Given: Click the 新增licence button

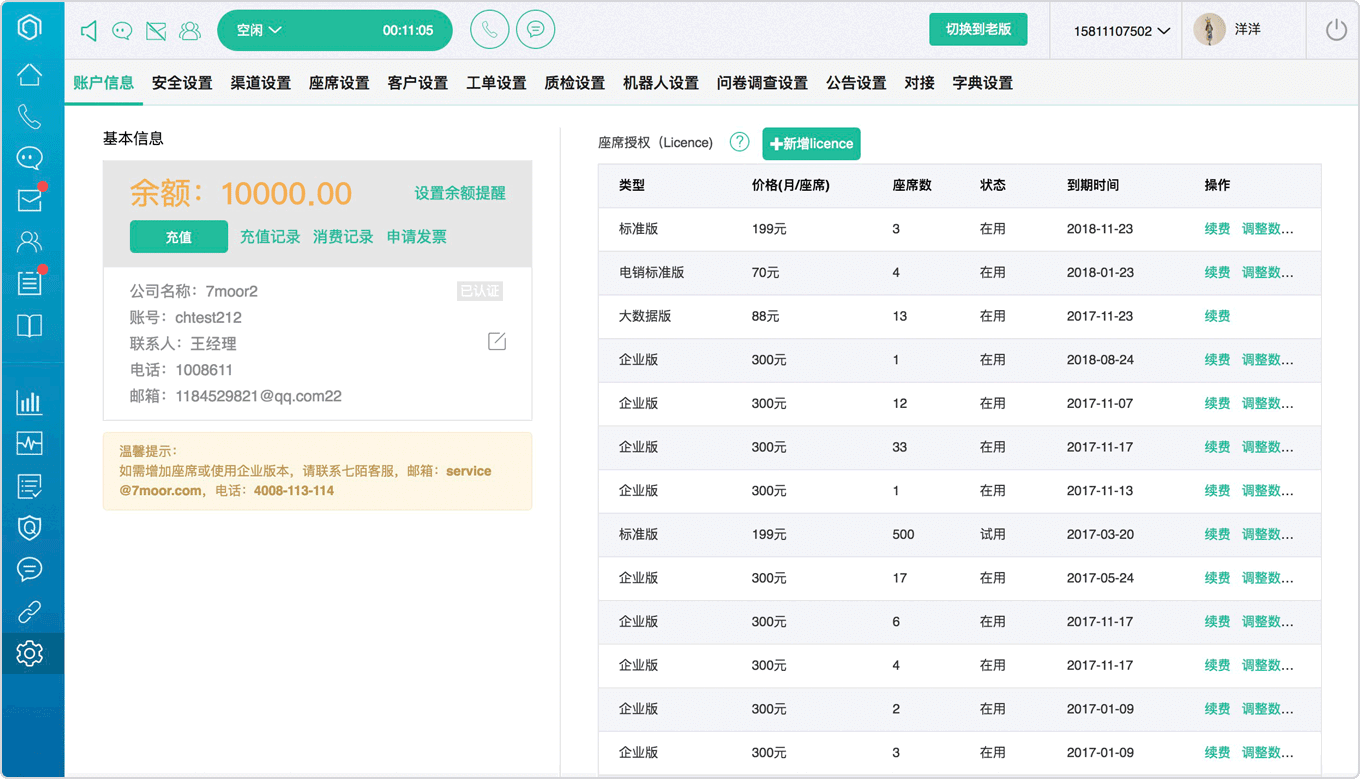Looking at the screenshot, I should (811, 144).
